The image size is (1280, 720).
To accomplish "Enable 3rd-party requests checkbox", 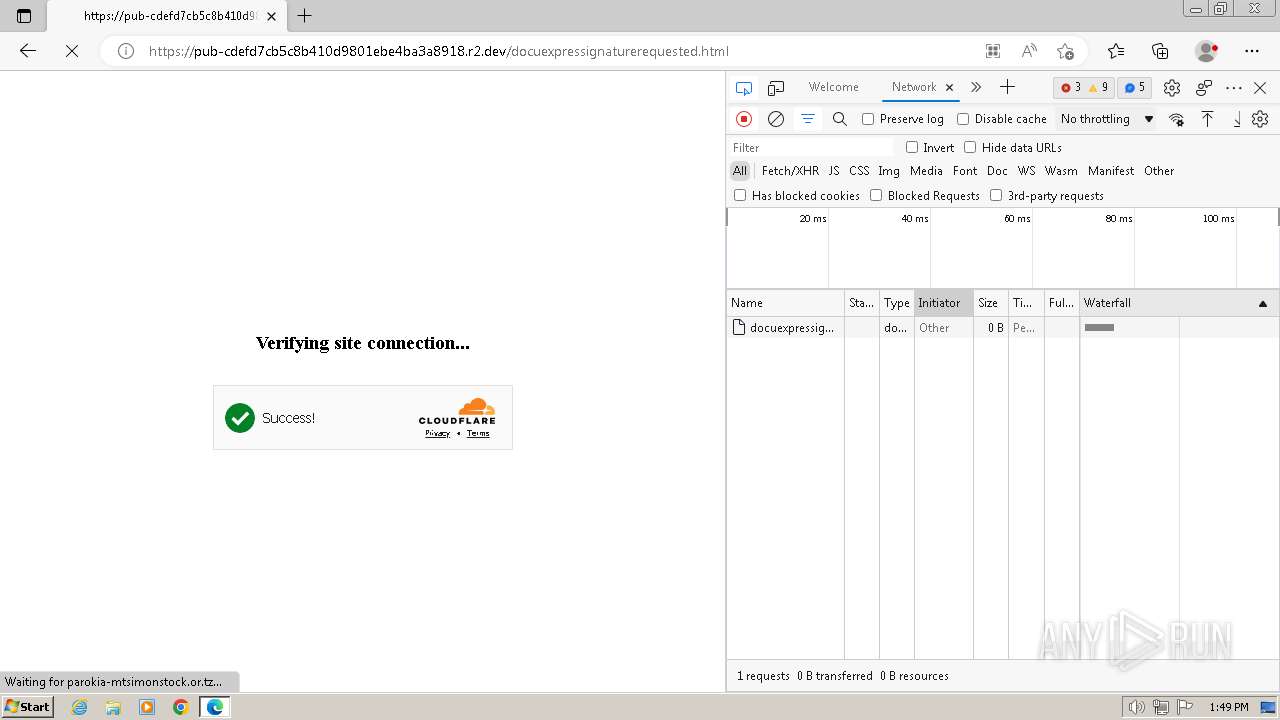I will (996, 195).
